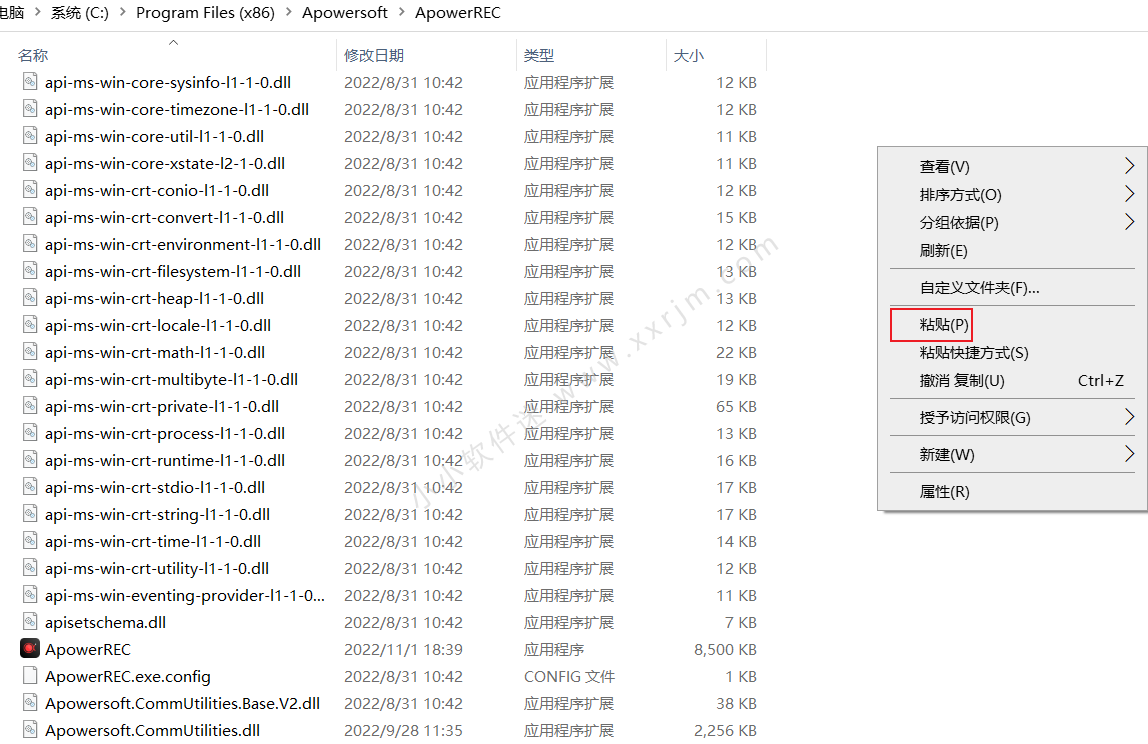Open dropdown chevron after 系统 (C:) in path
Image resolution: width=1148 pixels, height=744 pixels.
click(x=122, y=12)
